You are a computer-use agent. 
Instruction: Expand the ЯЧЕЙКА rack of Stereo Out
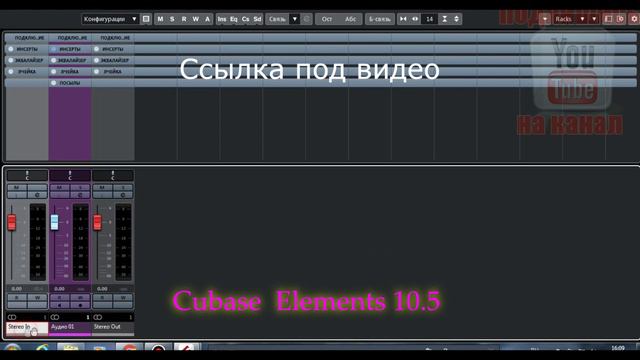[x=113, y=71]
